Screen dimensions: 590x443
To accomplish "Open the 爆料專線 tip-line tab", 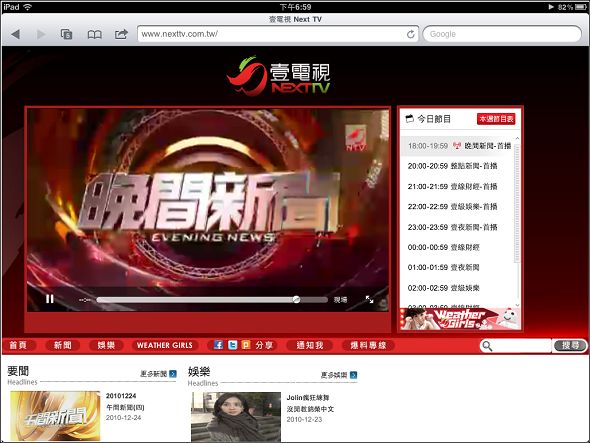I will [x=368, y=345].
